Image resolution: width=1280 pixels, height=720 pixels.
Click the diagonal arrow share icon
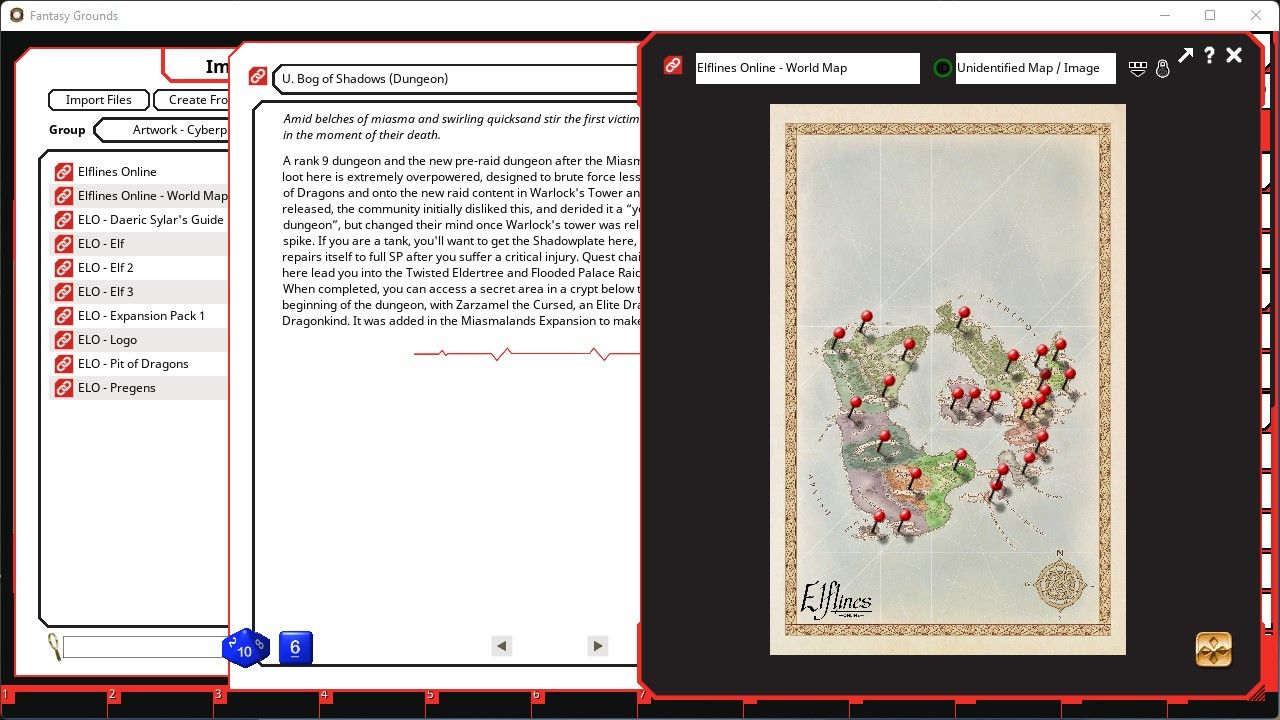pyautogui.click(x=1185, y=56)
